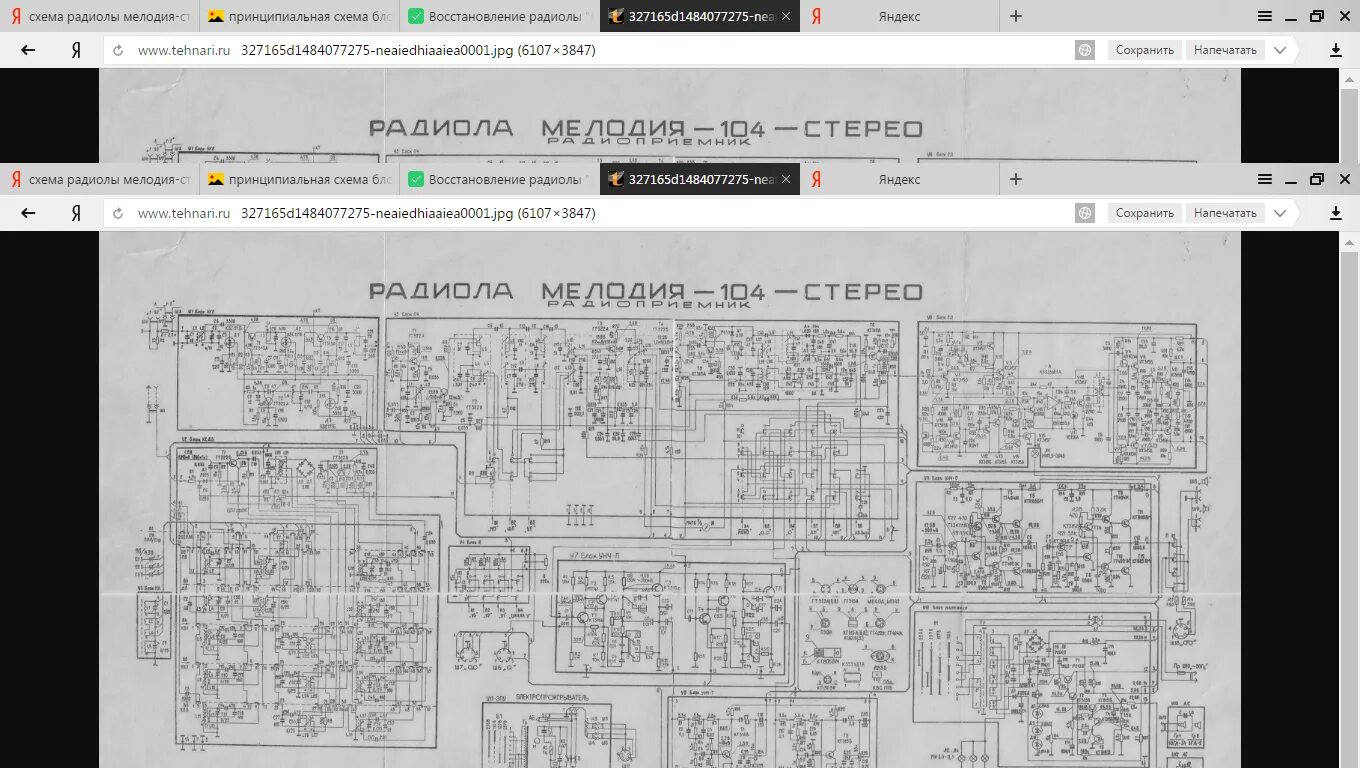Switch to 'схема радиолы мелодия' tab in lower window
This screenshot has height=768, width=1360.
coord(100,179)
